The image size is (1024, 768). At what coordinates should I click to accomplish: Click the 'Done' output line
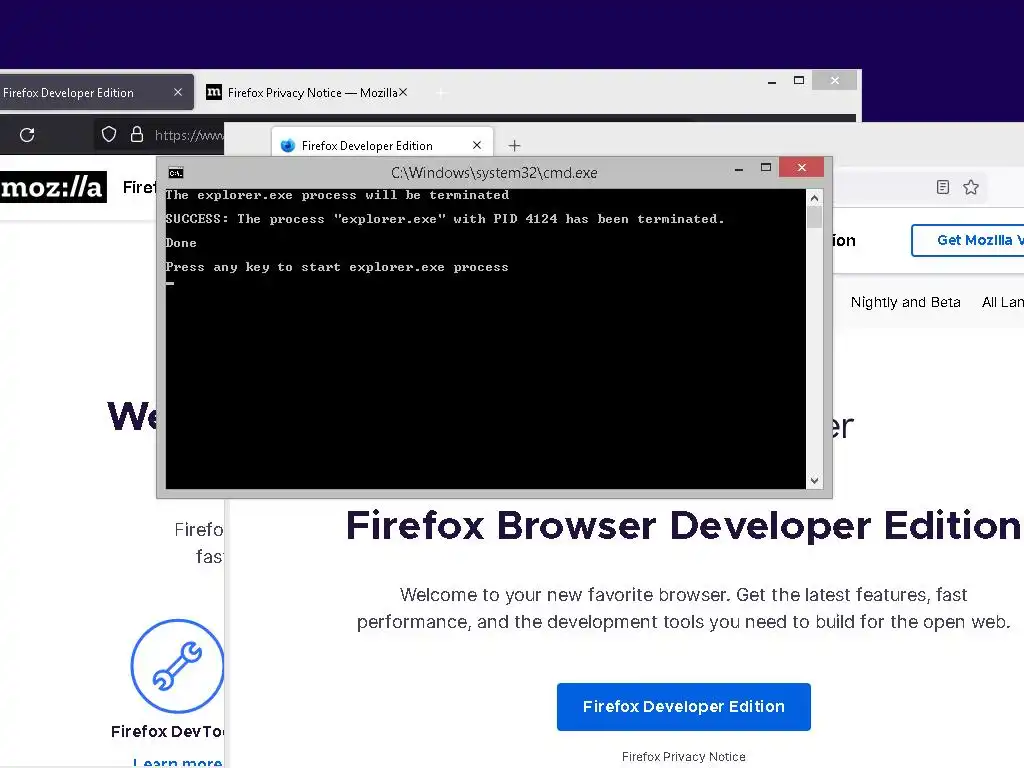coord(181,243)
